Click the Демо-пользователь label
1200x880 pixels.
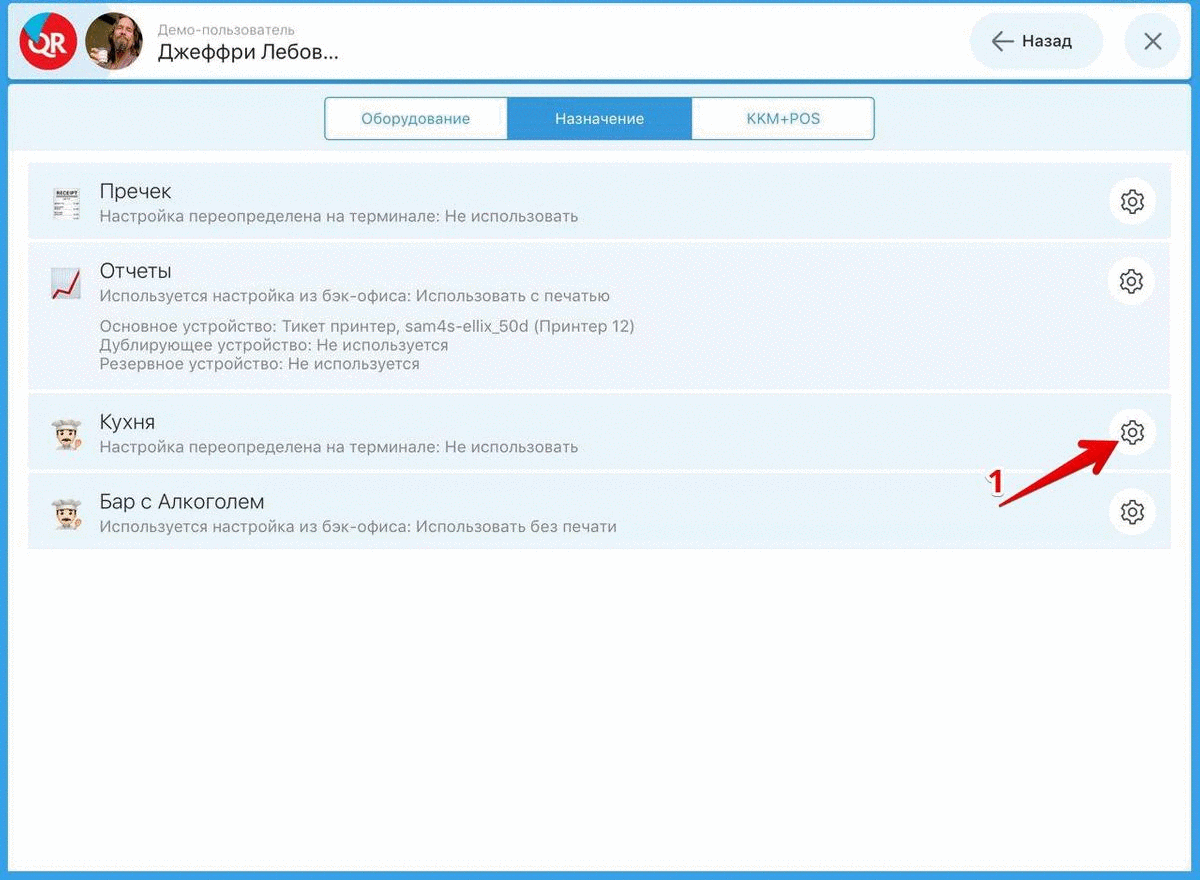226,30
